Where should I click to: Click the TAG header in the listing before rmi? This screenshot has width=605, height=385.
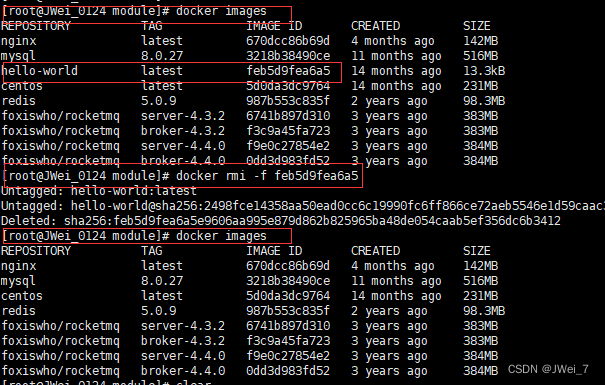(x=152, y=26)
